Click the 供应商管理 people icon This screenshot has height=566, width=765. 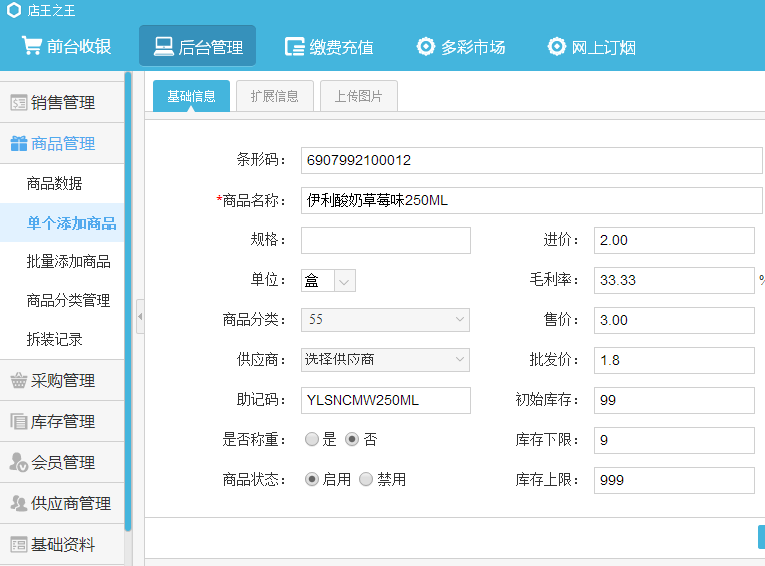point(19,503)
